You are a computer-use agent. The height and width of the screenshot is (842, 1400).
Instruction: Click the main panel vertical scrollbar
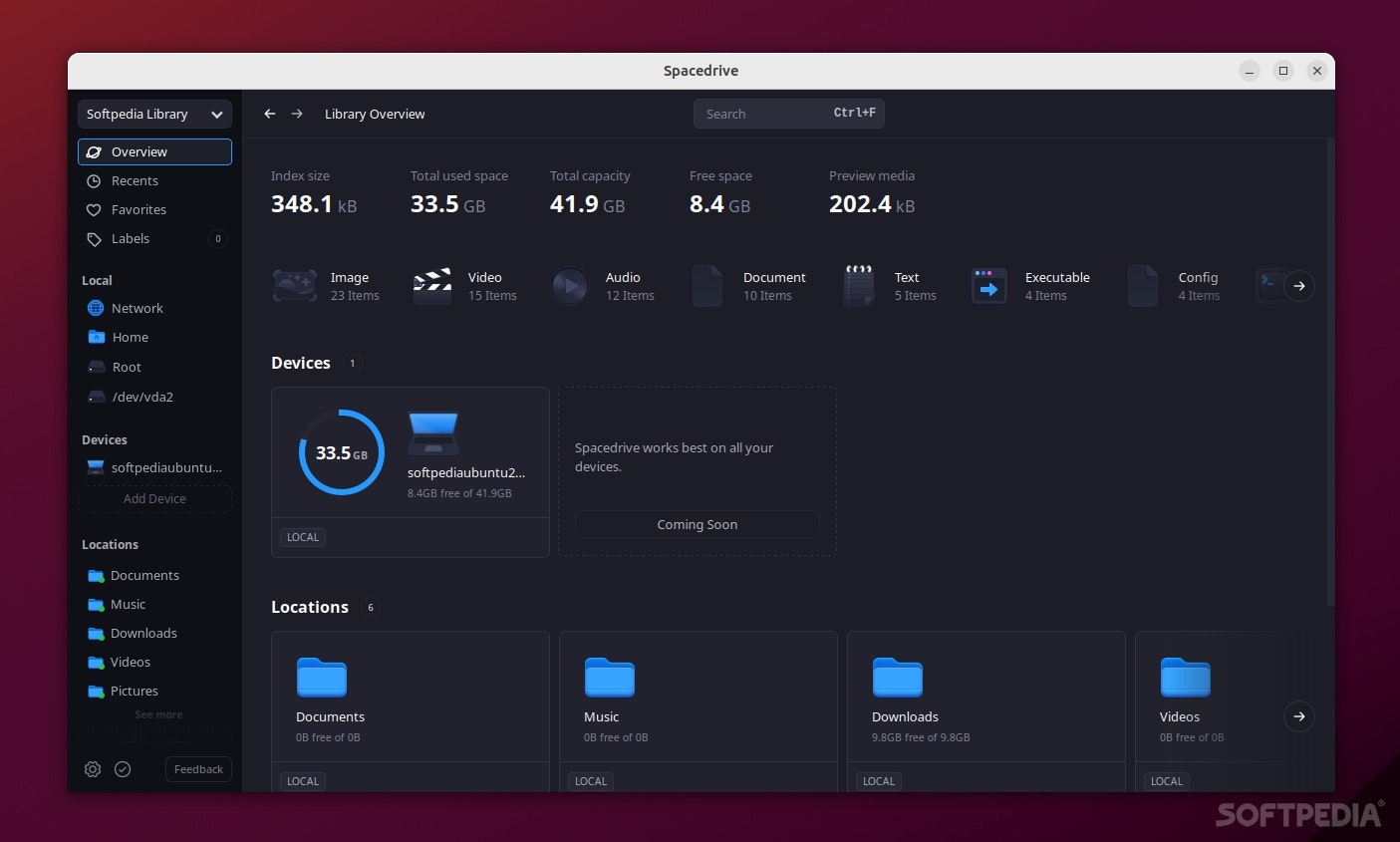click(1329, 372)
